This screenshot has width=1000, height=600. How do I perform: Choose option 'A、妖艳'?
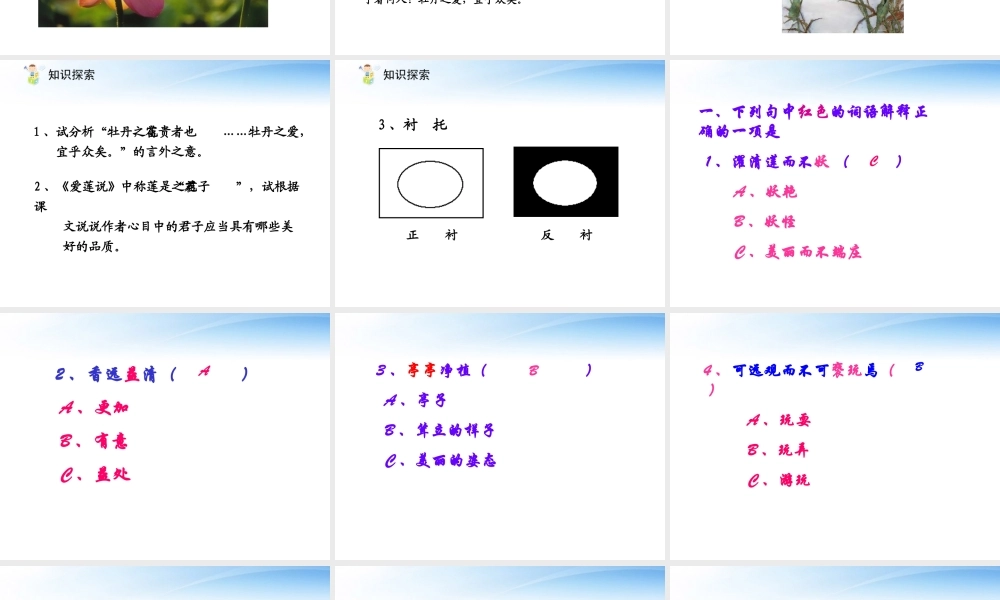click(x=765, y=191)
